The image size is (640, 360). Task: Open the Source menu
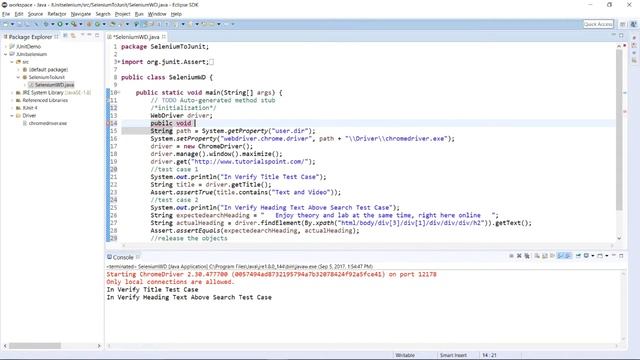[35, 14]
